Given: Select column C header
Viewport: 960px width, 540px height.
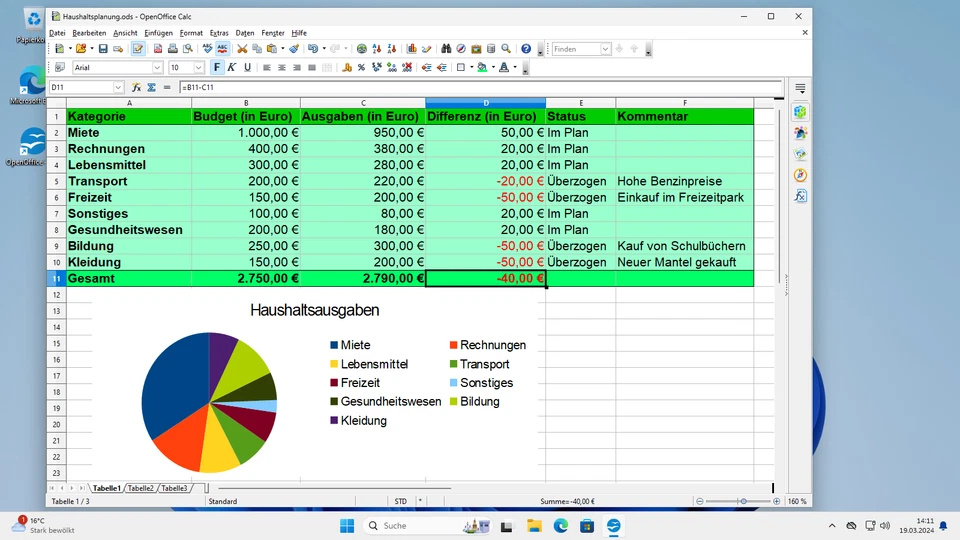Looking at the screenshot, I should 362,103.
